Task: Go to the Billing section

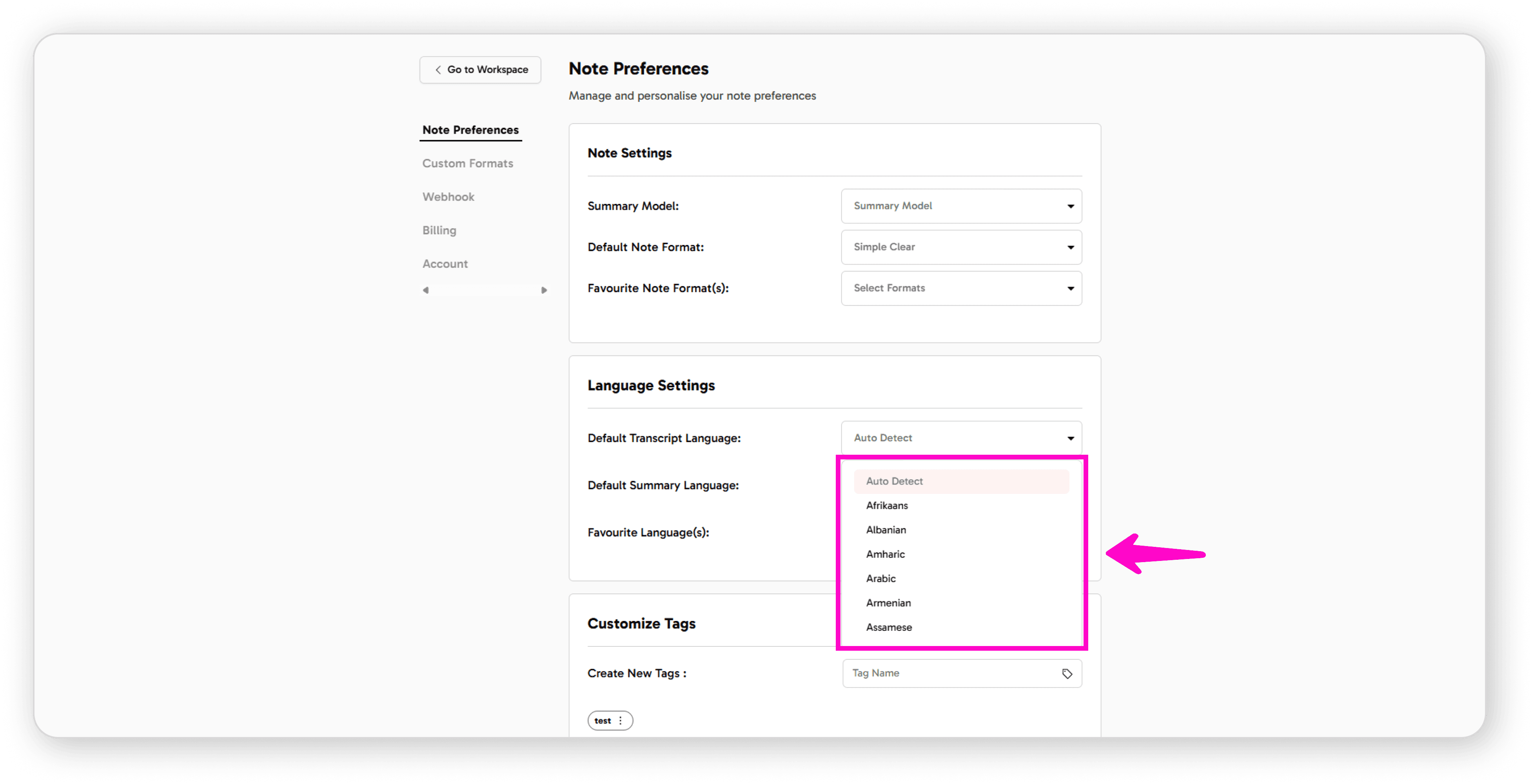Action: [x=439, y=230]
